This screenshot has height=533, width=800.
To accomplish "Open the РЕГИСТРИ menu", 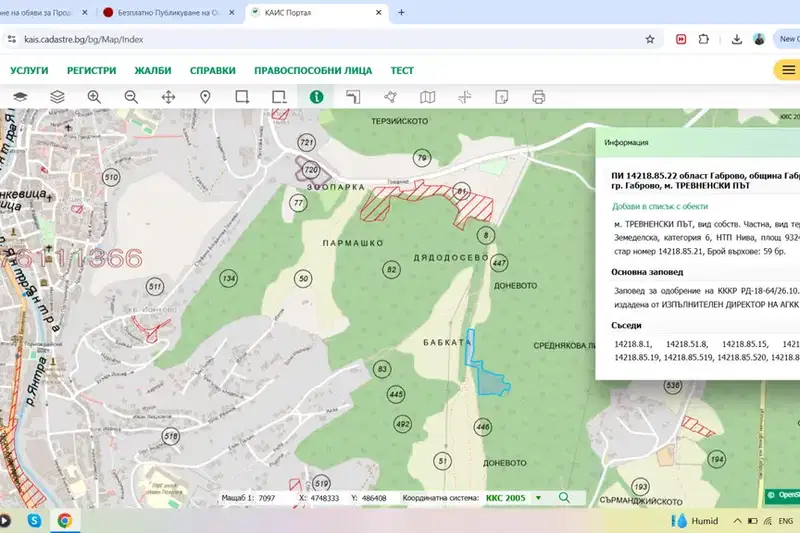I will point(91,70).
